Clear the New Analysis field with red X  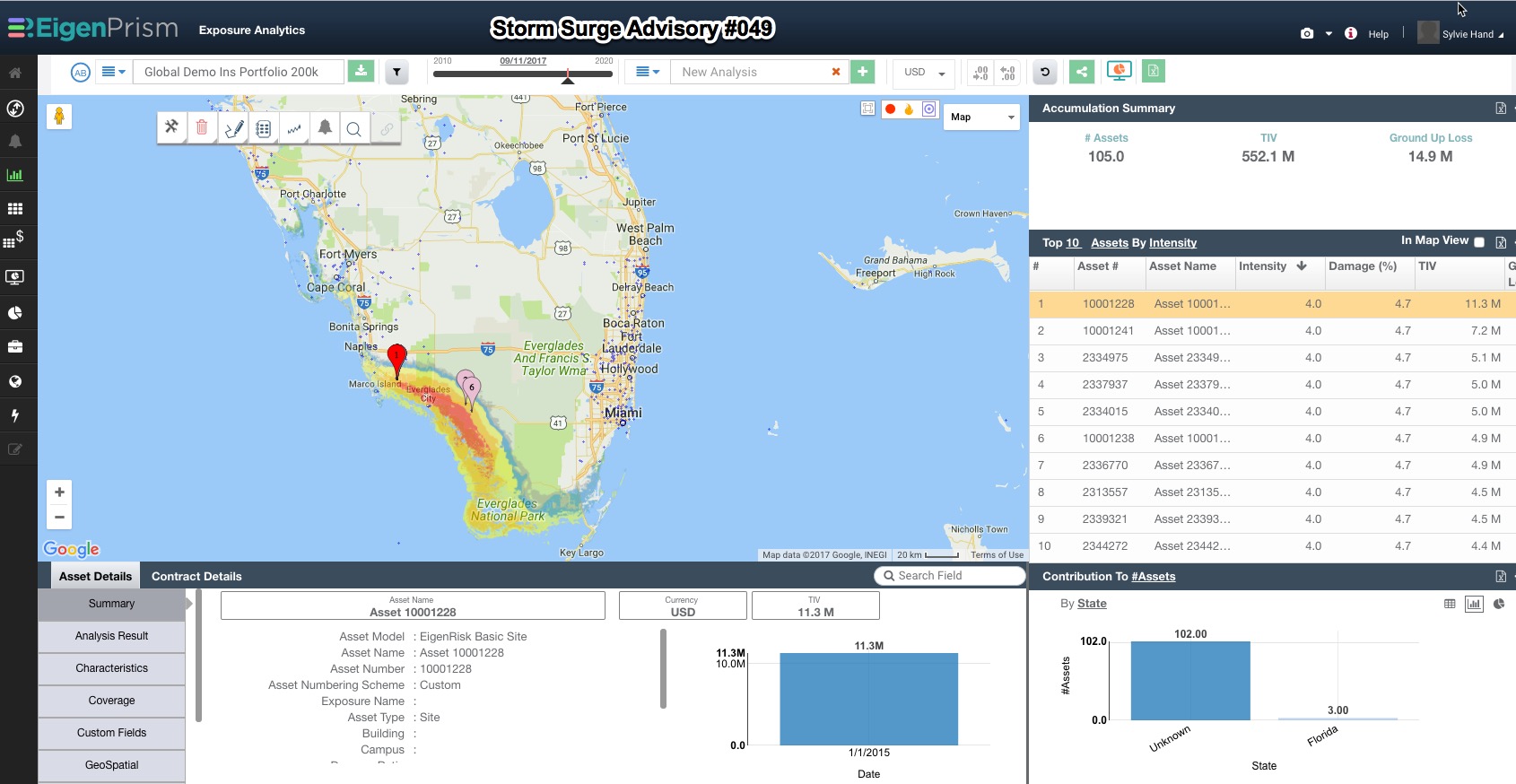point(836,72)
